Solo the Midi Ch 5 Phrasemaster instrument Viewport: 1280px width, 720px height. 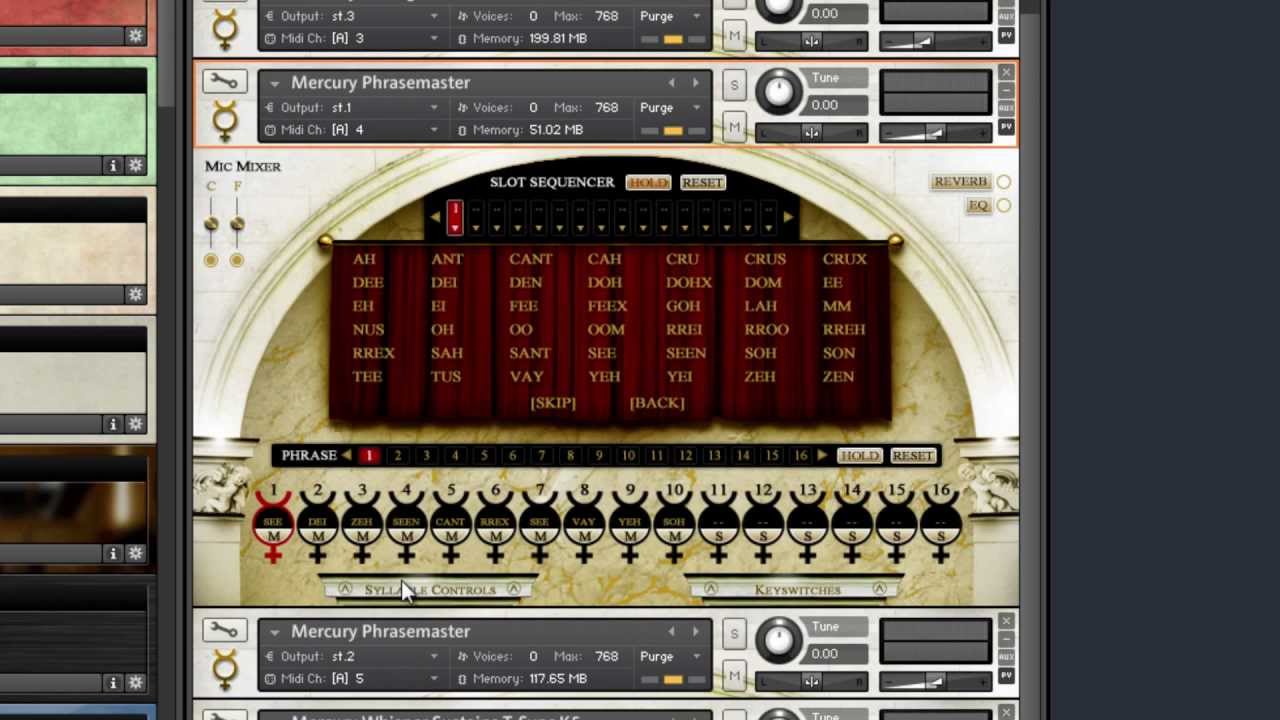tap(734, 634)
